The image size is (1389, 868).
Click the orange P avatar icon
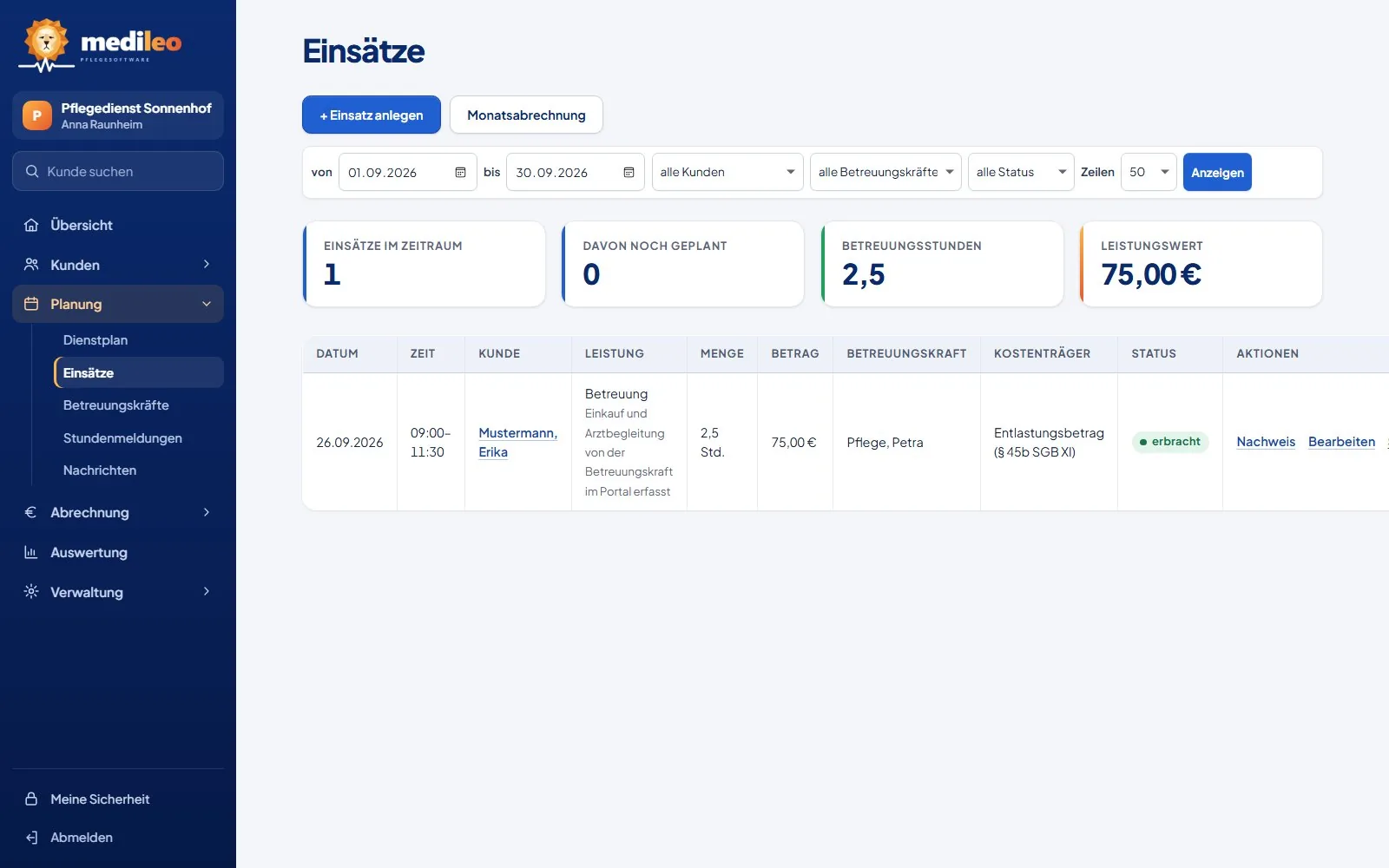(36, 115)
